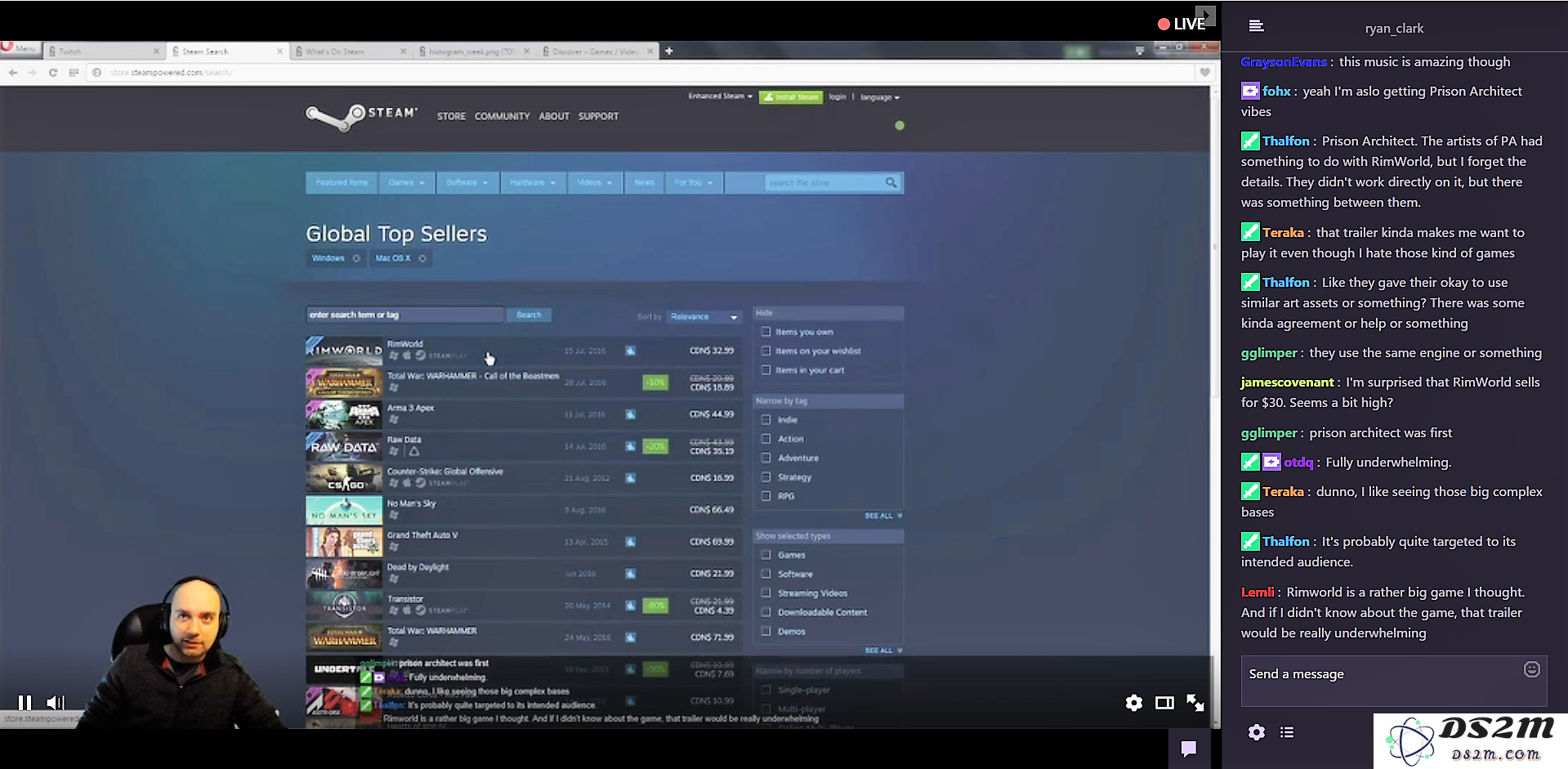Open Featured Items store link

tap(342, 182)
